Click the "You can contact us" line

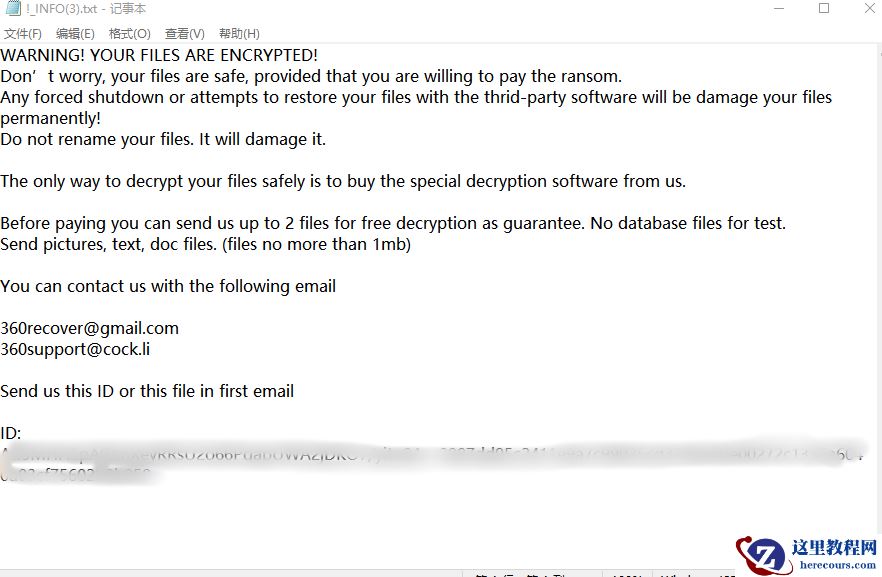[x=168, y=286]
